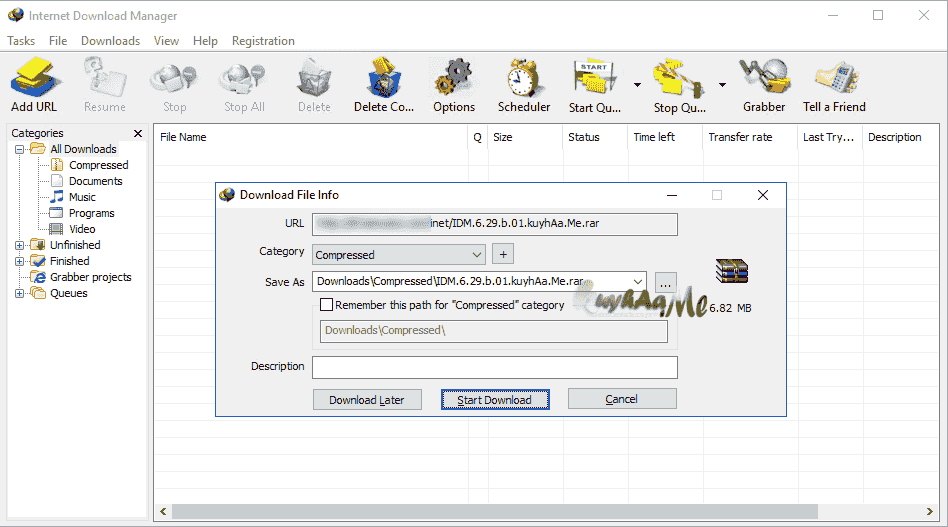This screenshot has width=948, height=527.
Task: Click the Delete Completed toolbar icon
Action: [384, 85]
